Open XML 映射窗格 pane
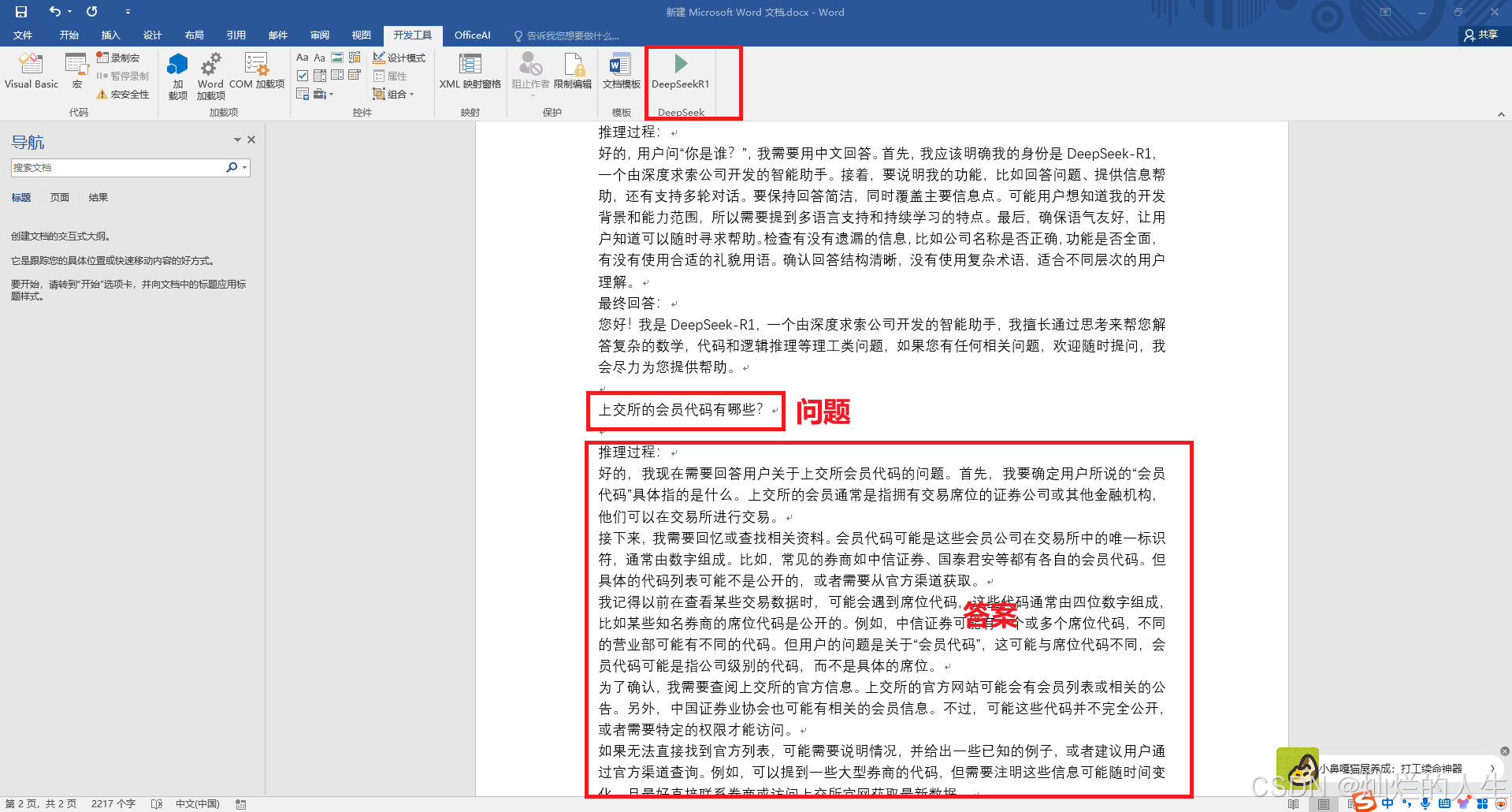The image size is (1512, 812). [470, 71]
